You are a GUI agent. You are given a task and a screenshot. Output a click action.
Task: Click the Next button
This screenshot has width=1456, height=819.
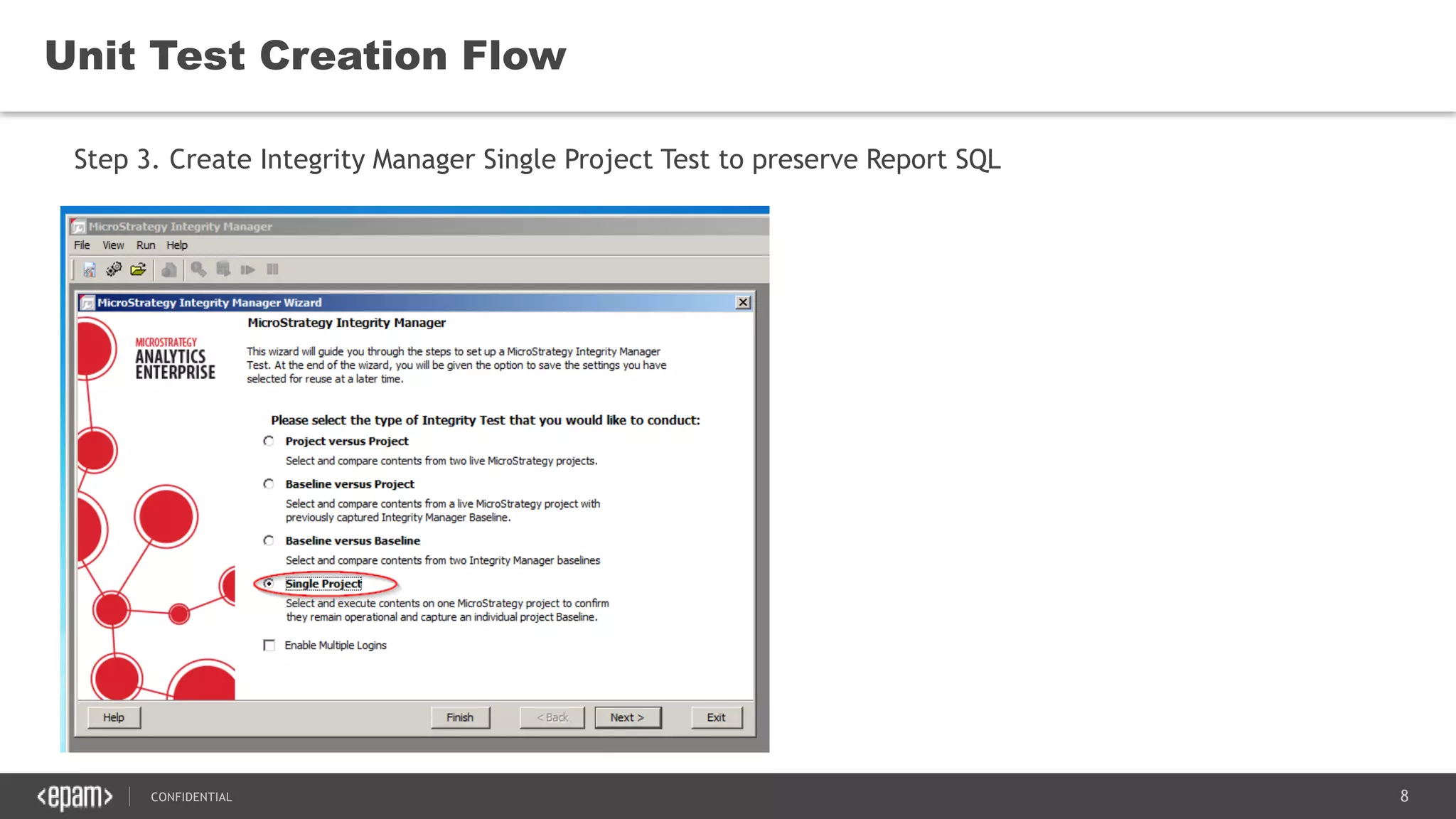(x=628, y=717)
